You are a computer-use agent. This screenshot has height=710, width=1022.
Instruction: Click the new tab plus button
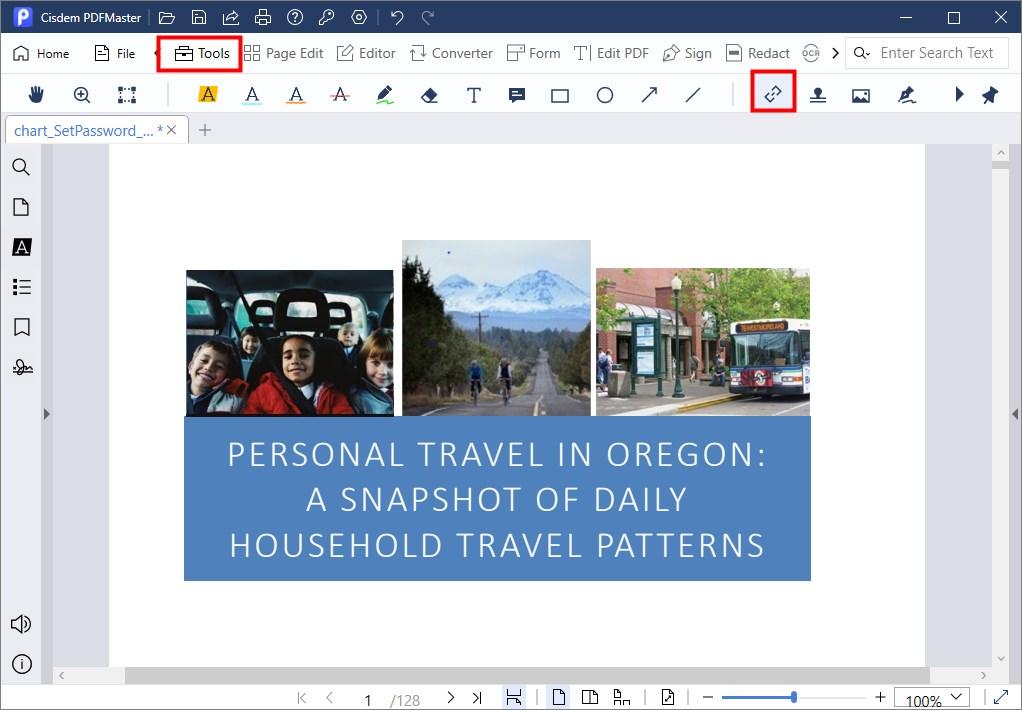click(205, 130)
